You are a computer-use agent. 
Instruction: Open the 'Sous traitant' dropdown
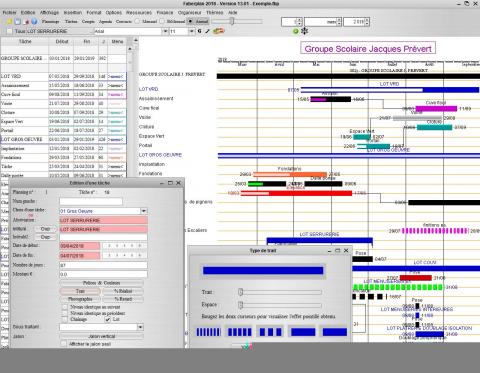[140, 327]
